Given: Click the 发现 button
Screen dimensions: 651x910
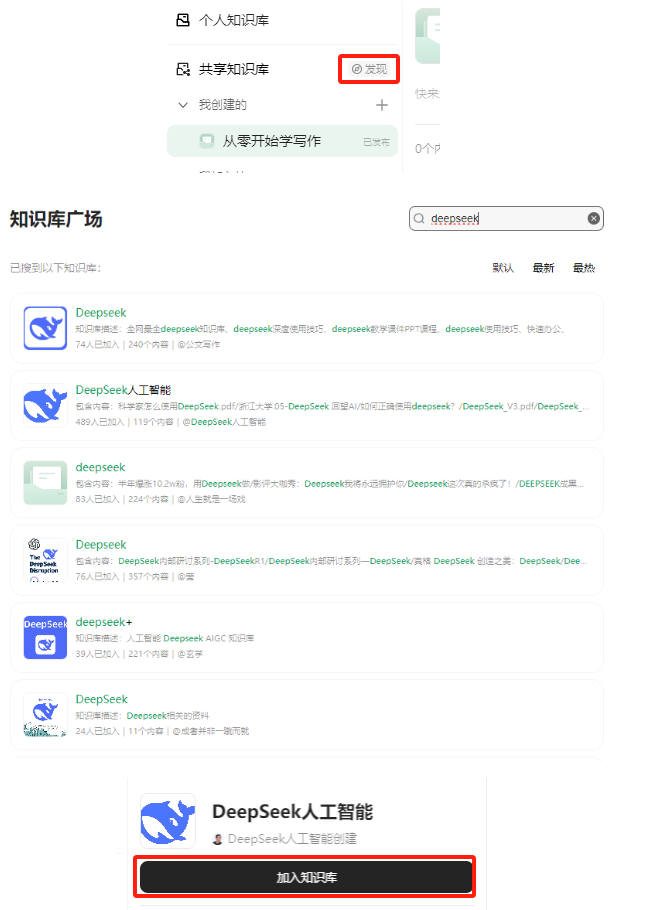Looking at the screenshot, I should 369,69.
